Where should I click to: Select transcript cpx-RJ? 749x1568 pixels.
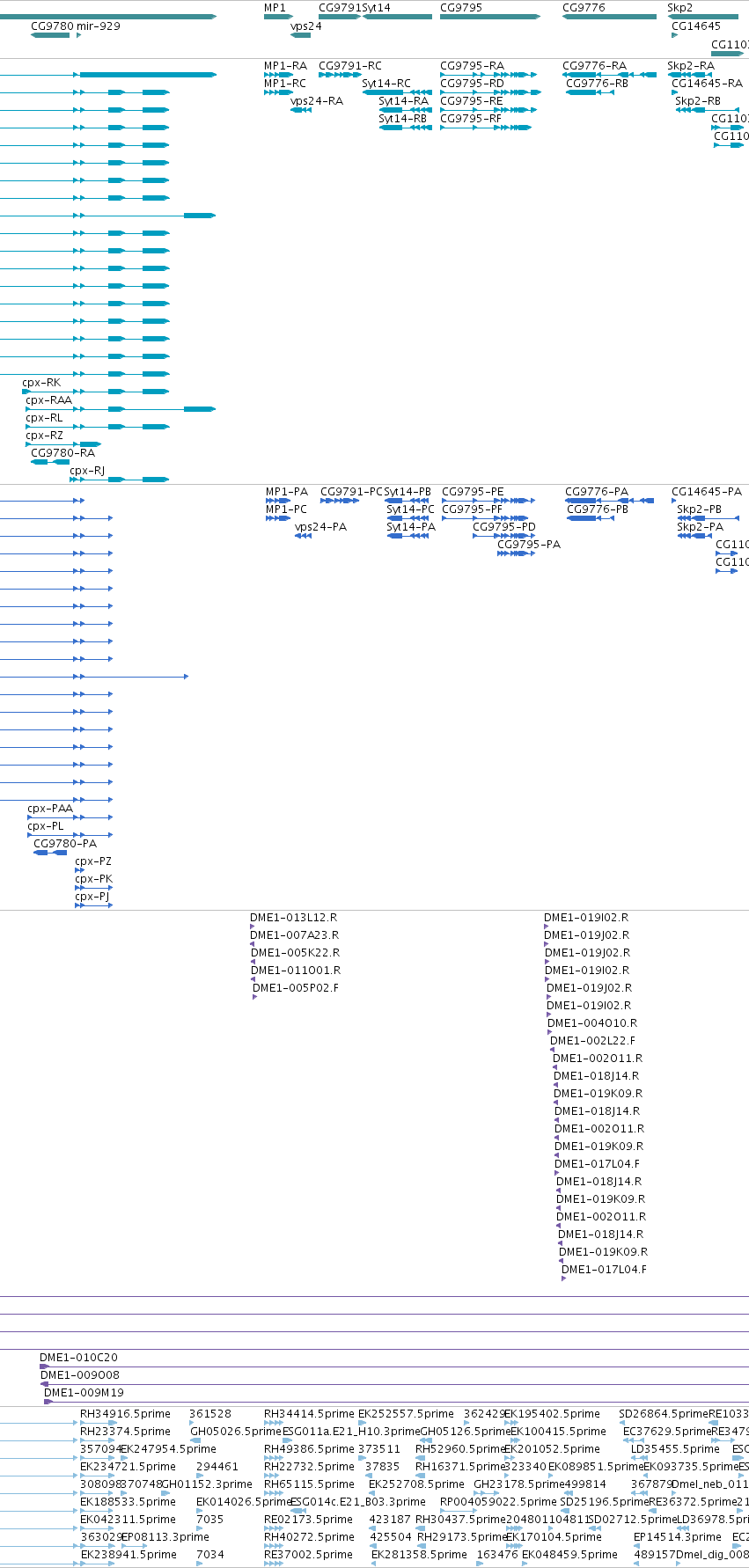click(87, 471)
